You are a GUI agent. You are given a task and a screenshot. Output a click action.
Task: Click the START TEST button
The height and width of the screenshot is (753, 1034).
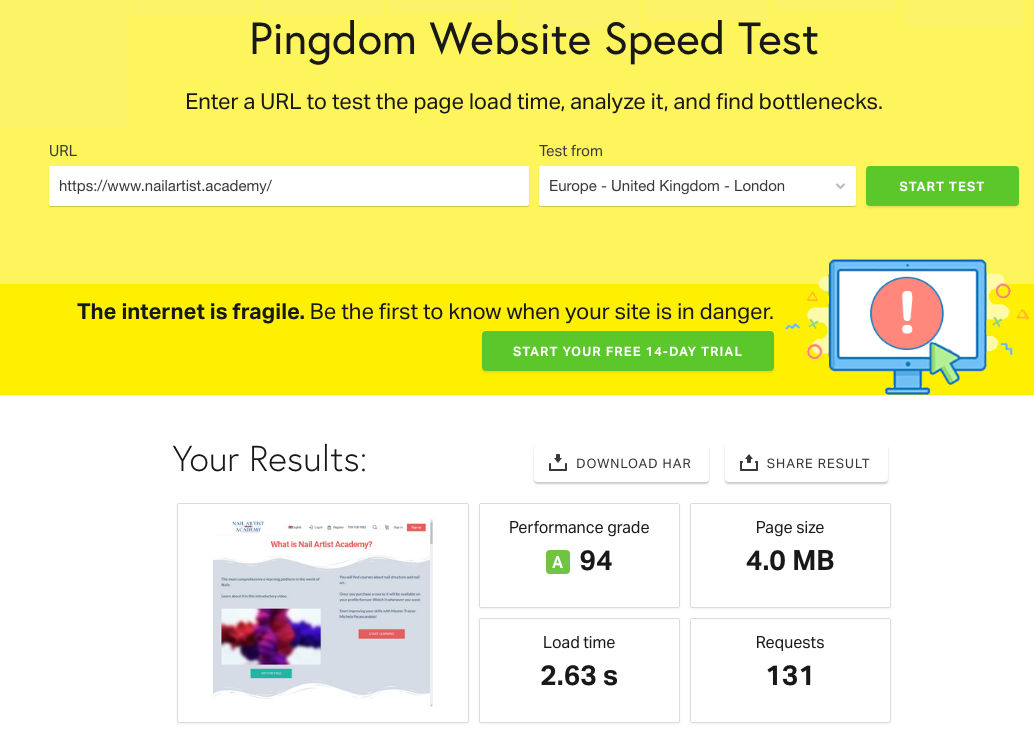941,186
